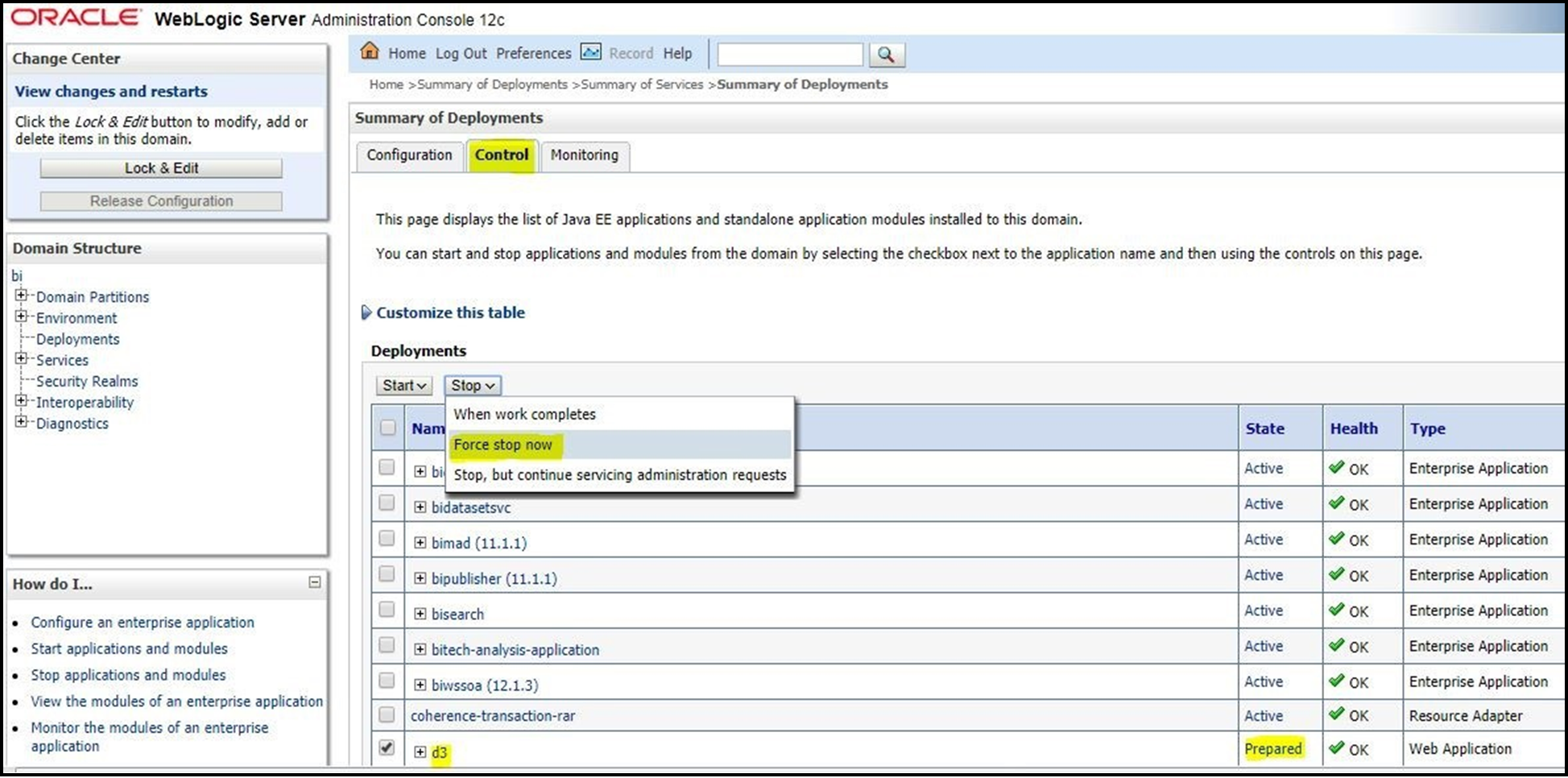Switch to the Configuration tab

tap(409, 155)
